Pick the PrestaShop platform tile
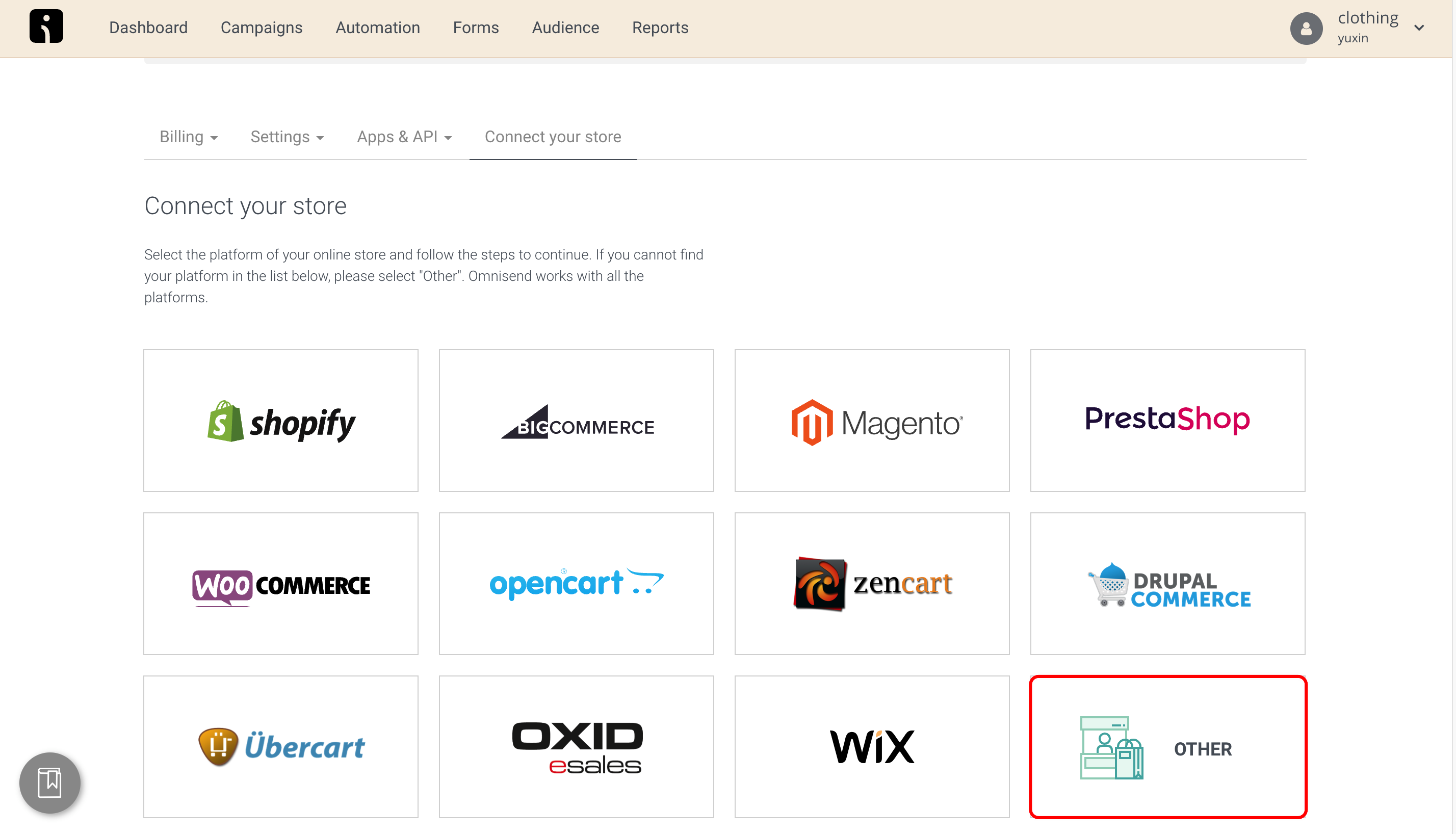1456x834 pixels. tap(1167, 421)
